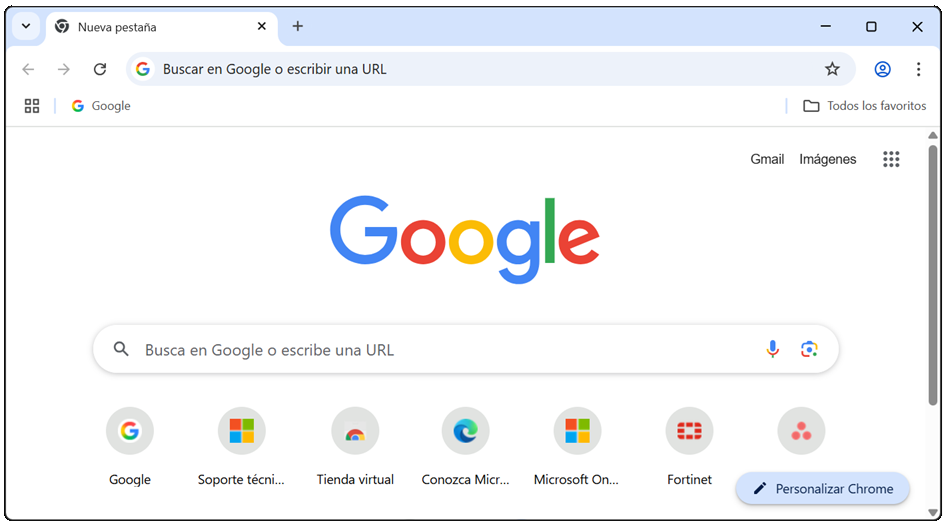The width and height of the screenshot is (945, 525).
Task: Click the Personalizar Chrome button
Action: [823, 489]
